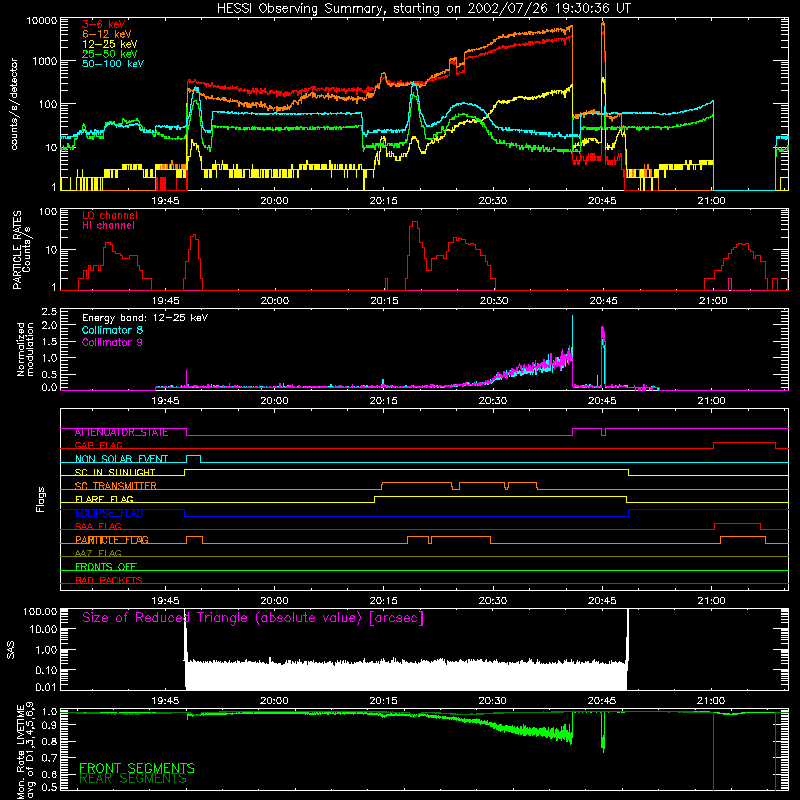Click the blue ECLIPSE_FLAG label
The height and width of the screenshot is (800, 800).
point(109,513)
